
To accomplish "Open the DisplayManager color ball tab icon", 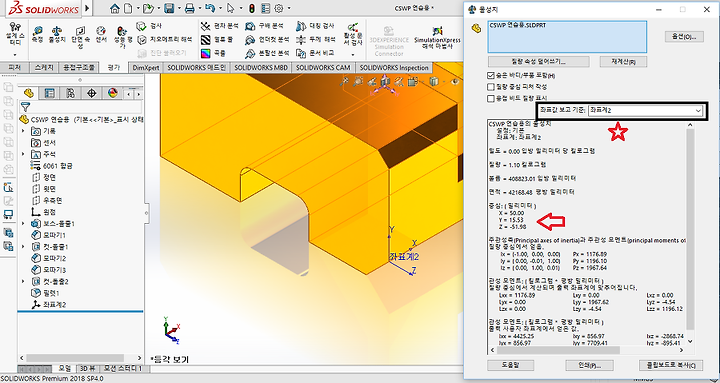I will tap(112, 93).
